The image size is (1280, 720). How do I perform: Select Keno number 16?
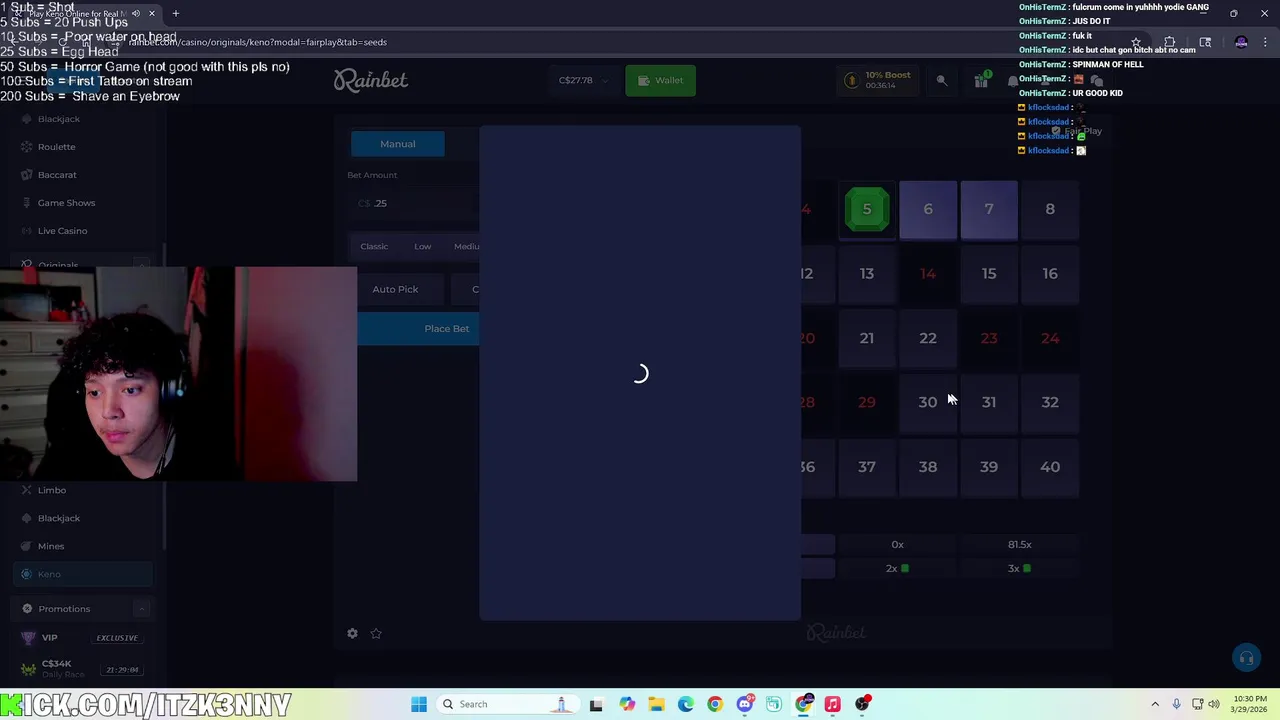point(1050,274)
